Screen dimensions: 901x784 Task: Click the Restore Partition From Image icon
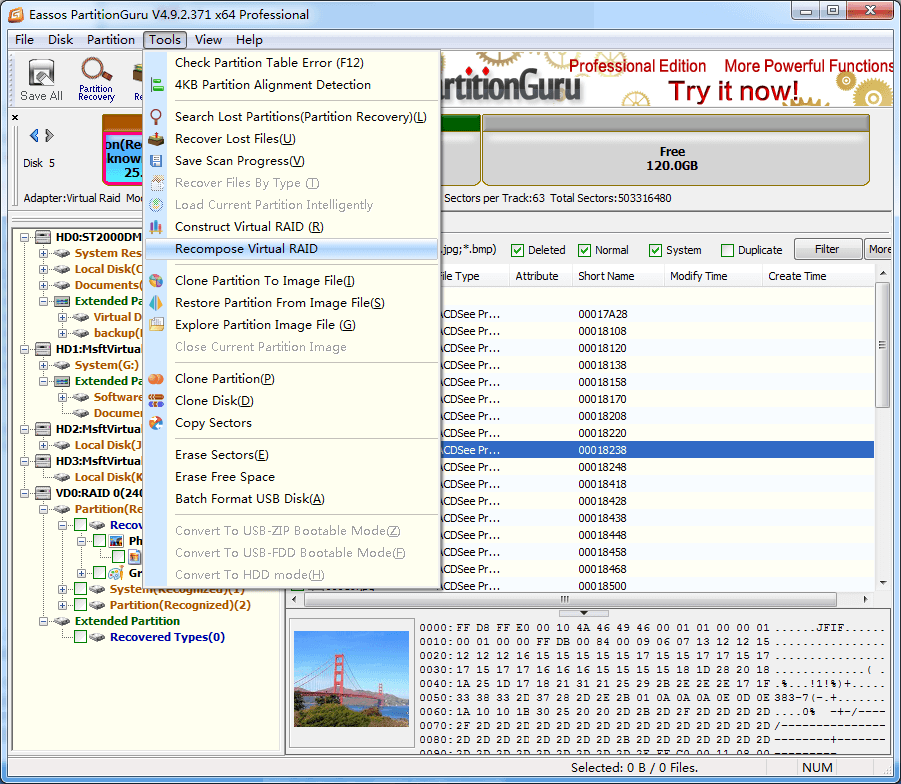coord(156,303)
